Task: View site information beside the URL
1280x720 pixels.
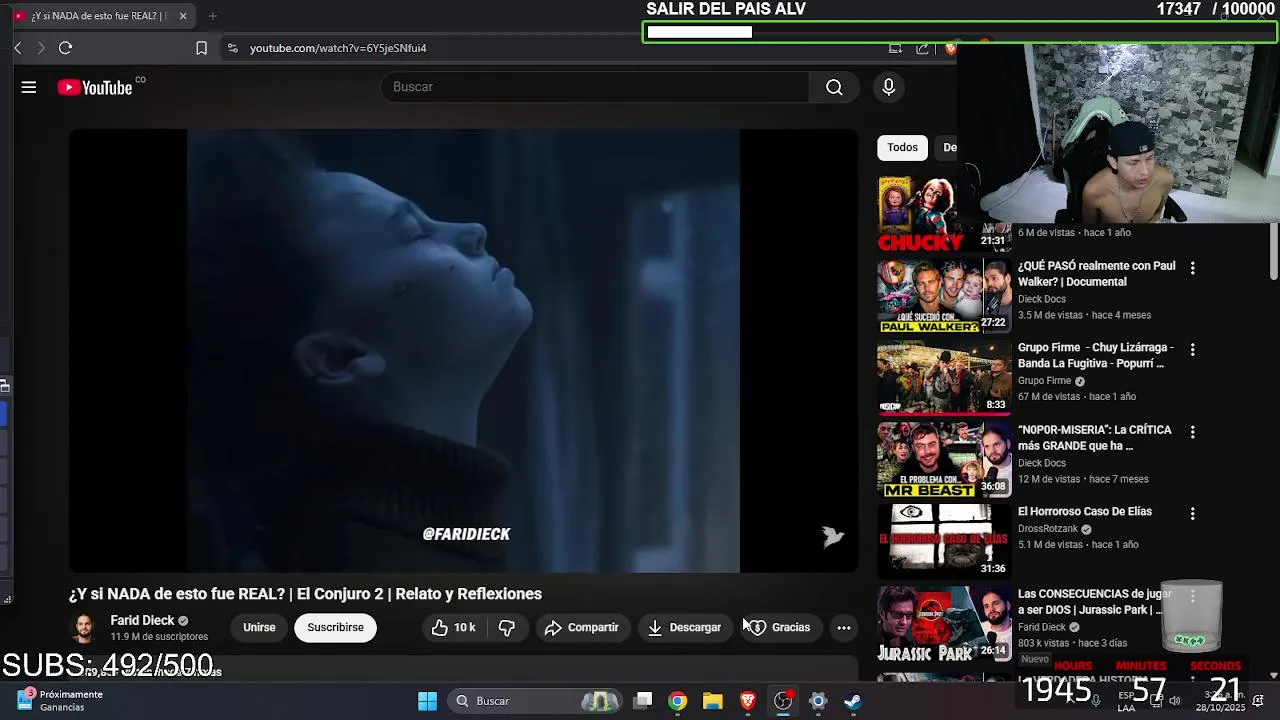Action: click(x=232, y=47)
